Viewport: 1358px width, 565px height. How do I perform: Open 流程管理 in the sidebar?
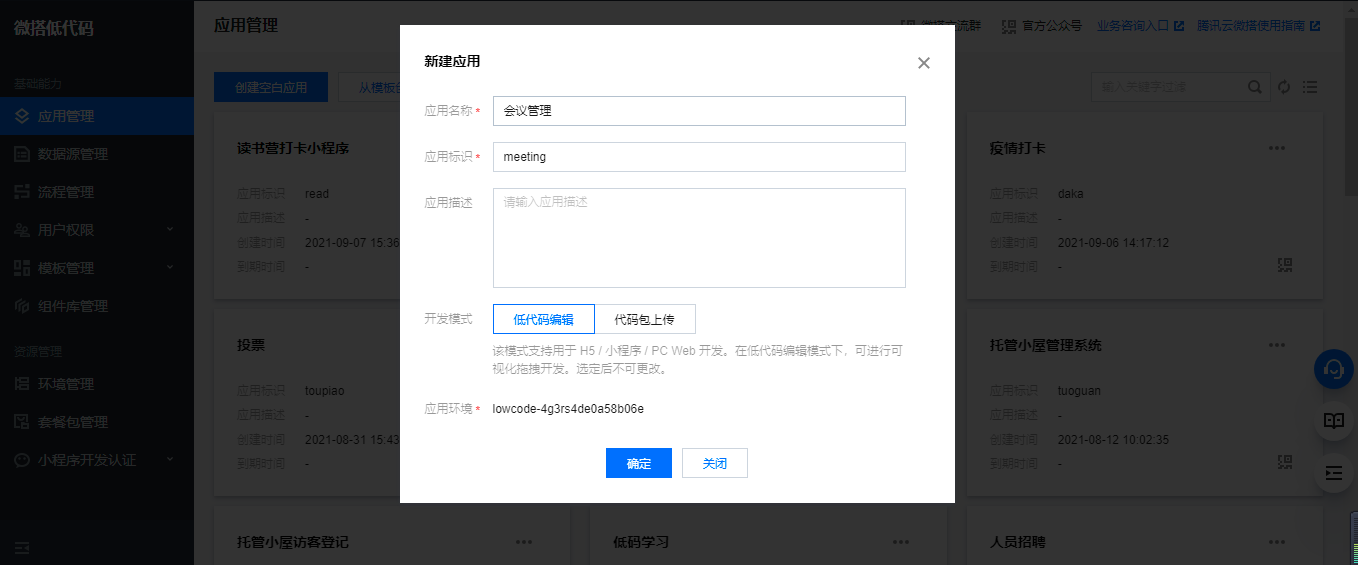97,192
